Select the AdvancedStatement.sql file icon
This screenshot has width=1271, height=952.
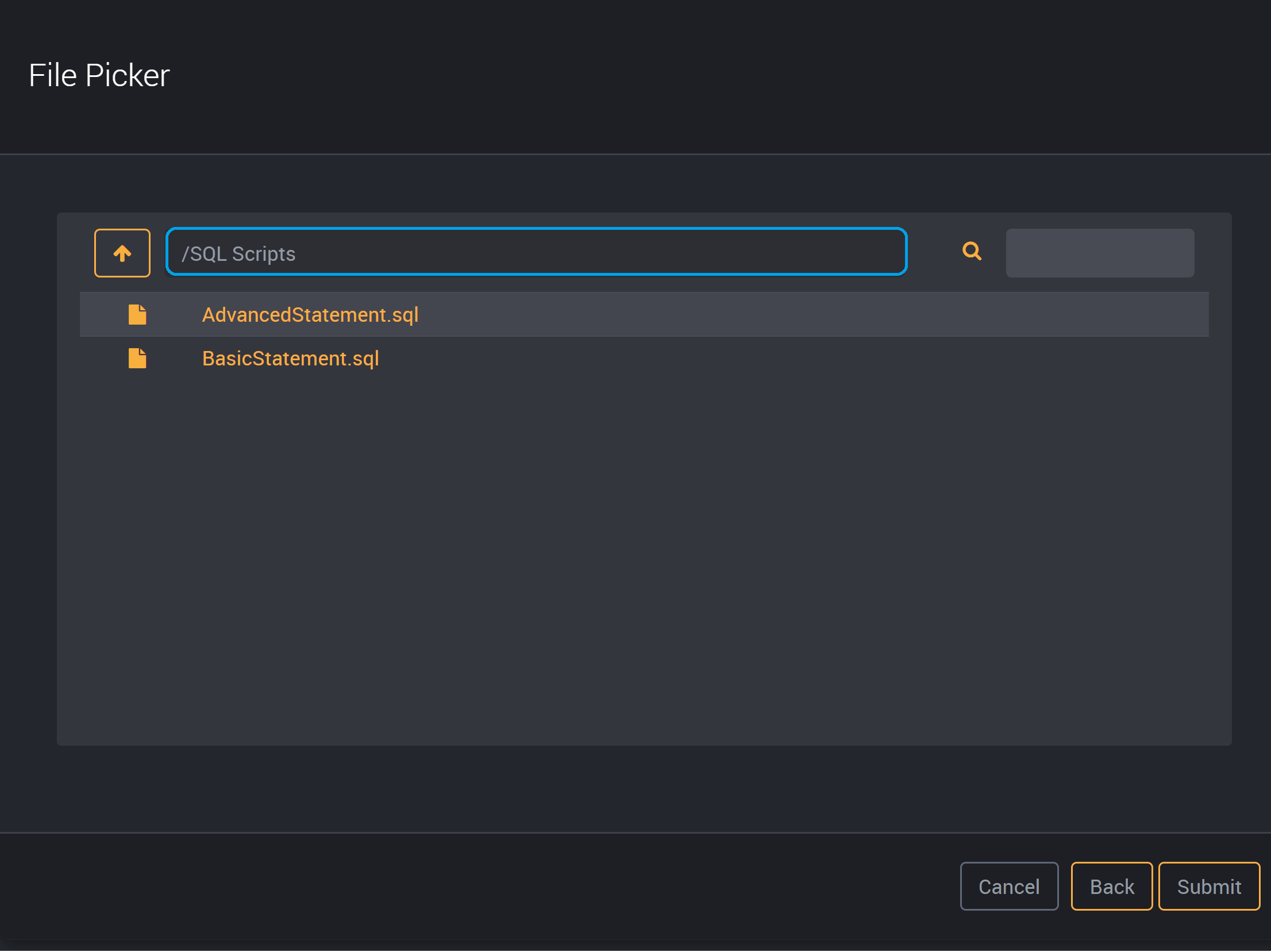pos(137,314)
